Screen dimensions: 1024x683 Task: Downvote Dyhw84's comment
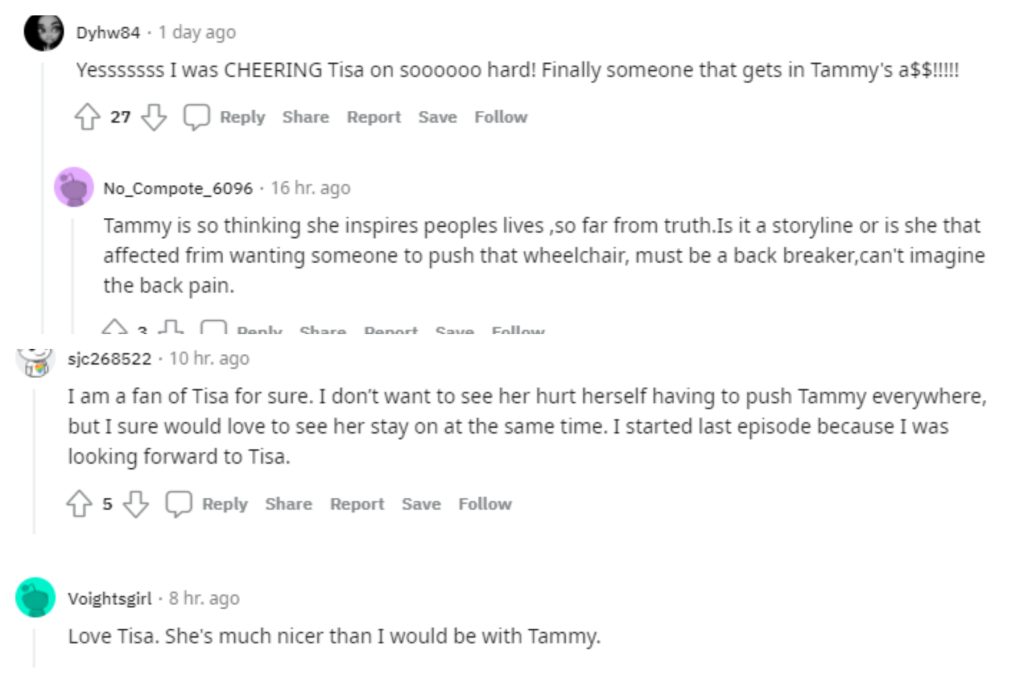click(153, 117)
